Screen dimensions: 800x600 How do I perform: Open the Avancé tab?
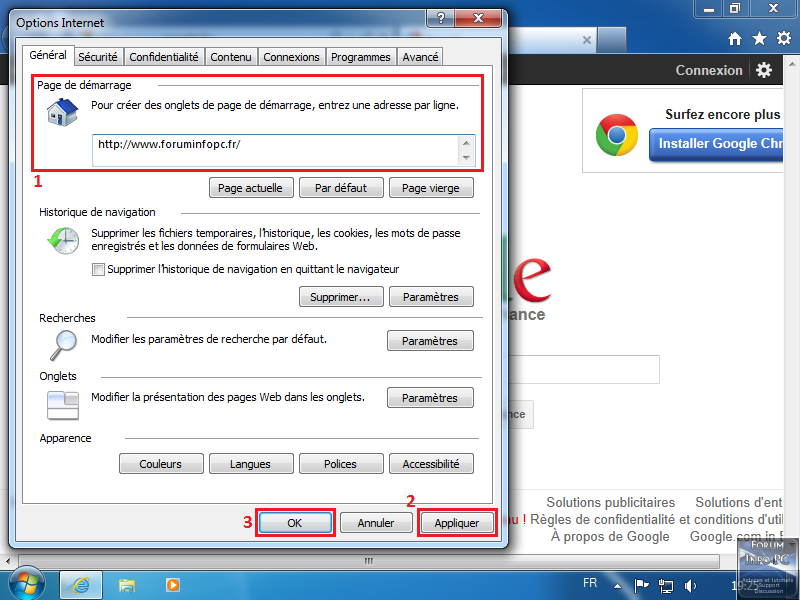[420, 57]
